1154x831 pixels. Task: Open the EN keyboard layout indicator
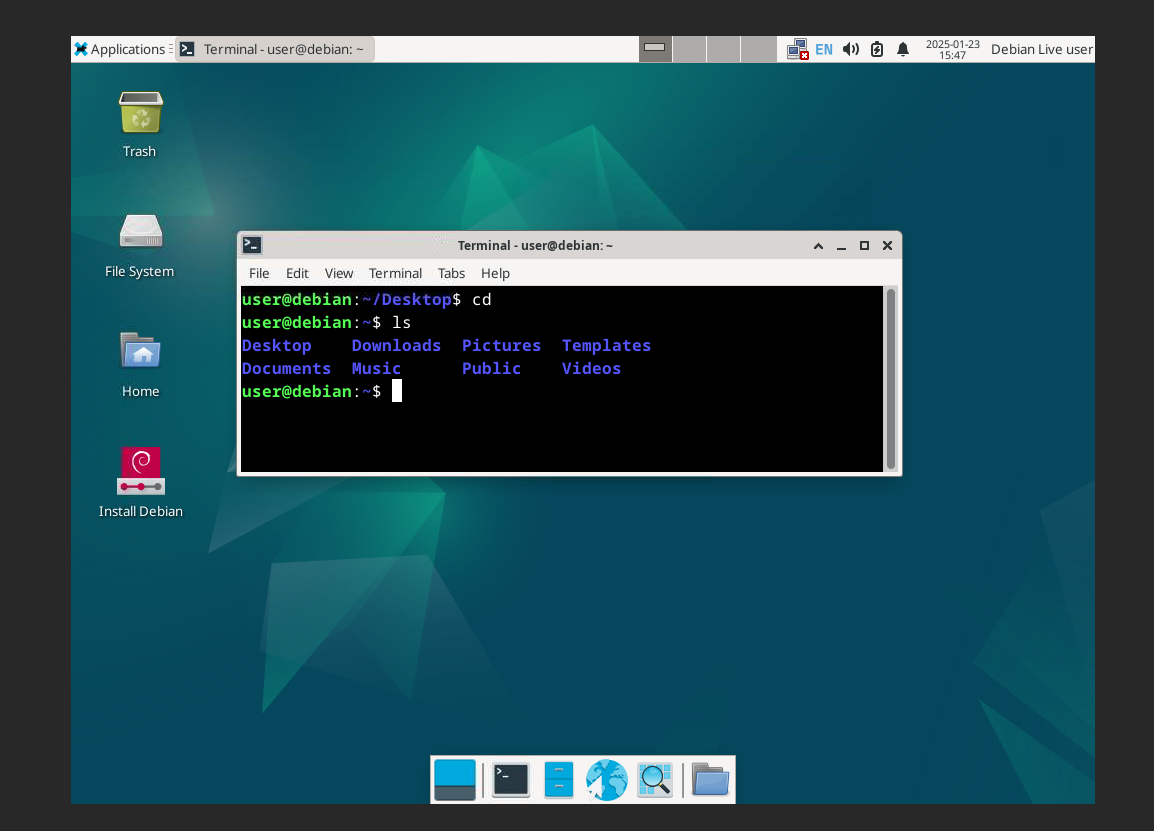click(x=823, y=49)
